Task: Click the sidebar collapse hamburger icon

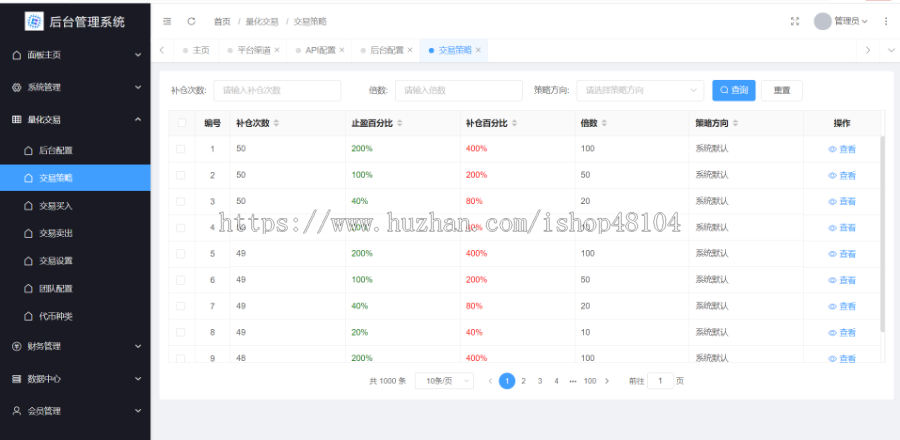Action: tap(167, 21)
